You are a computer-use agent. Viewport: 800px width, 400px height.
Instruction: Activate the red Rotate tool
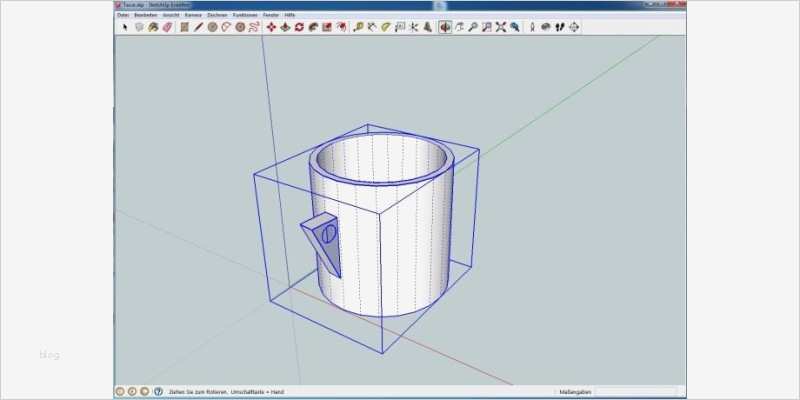299,27
